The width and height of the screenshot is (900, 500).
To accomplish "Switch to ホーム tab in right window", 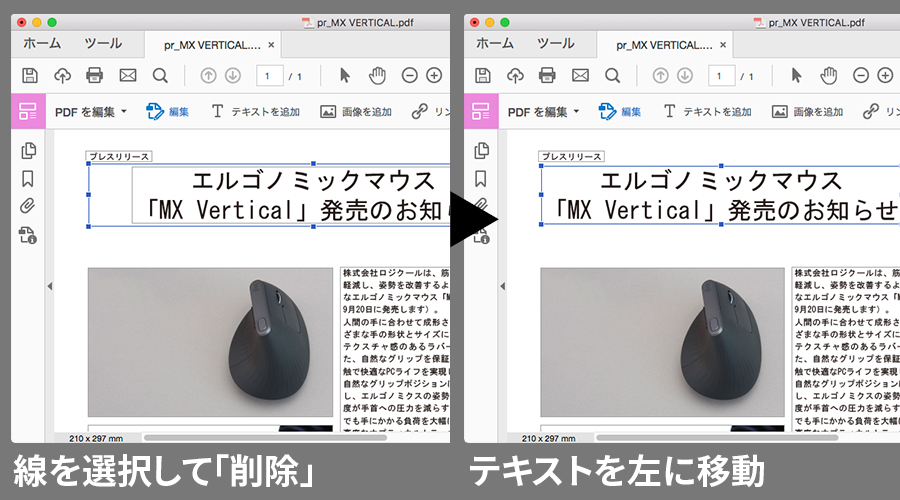I will 495,44.
